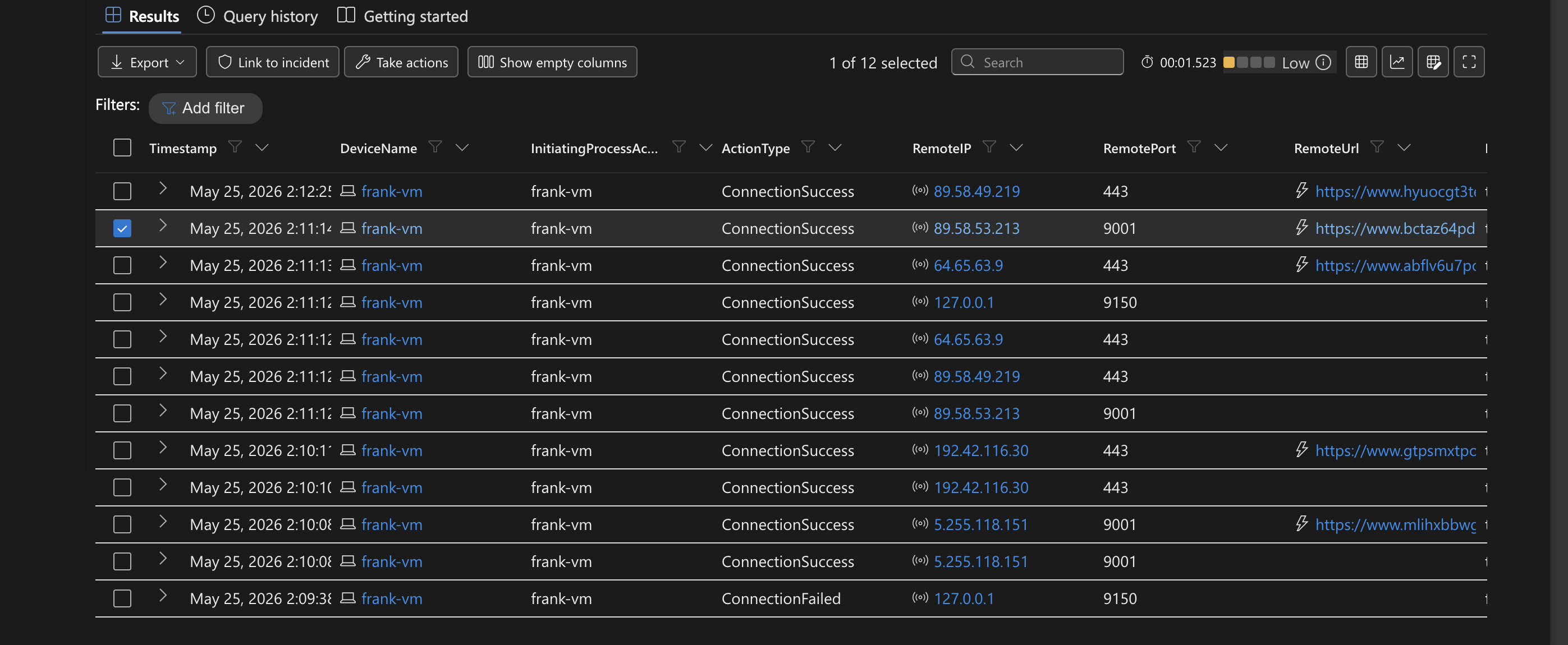Open the https://www.gtpsmxtpc URL link
Screen dimensions: 1568x645
(1395, 450)
